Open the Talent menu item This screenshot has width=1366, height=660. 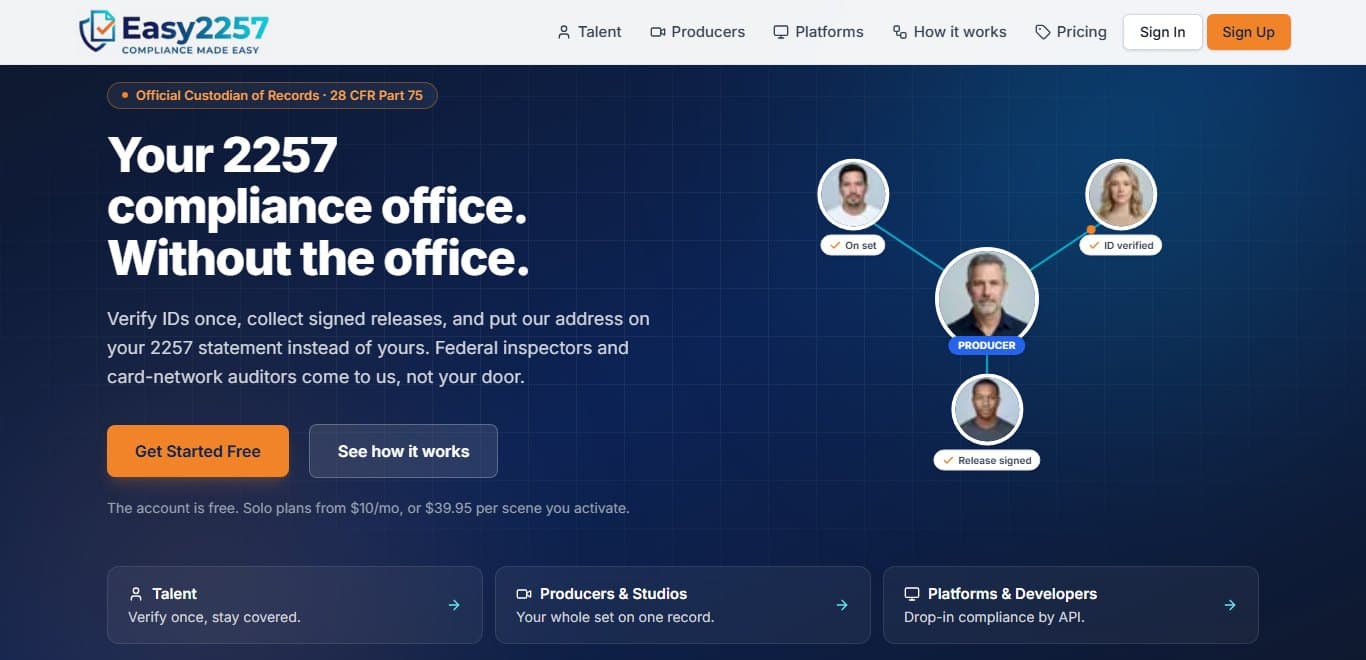(589, 32)
